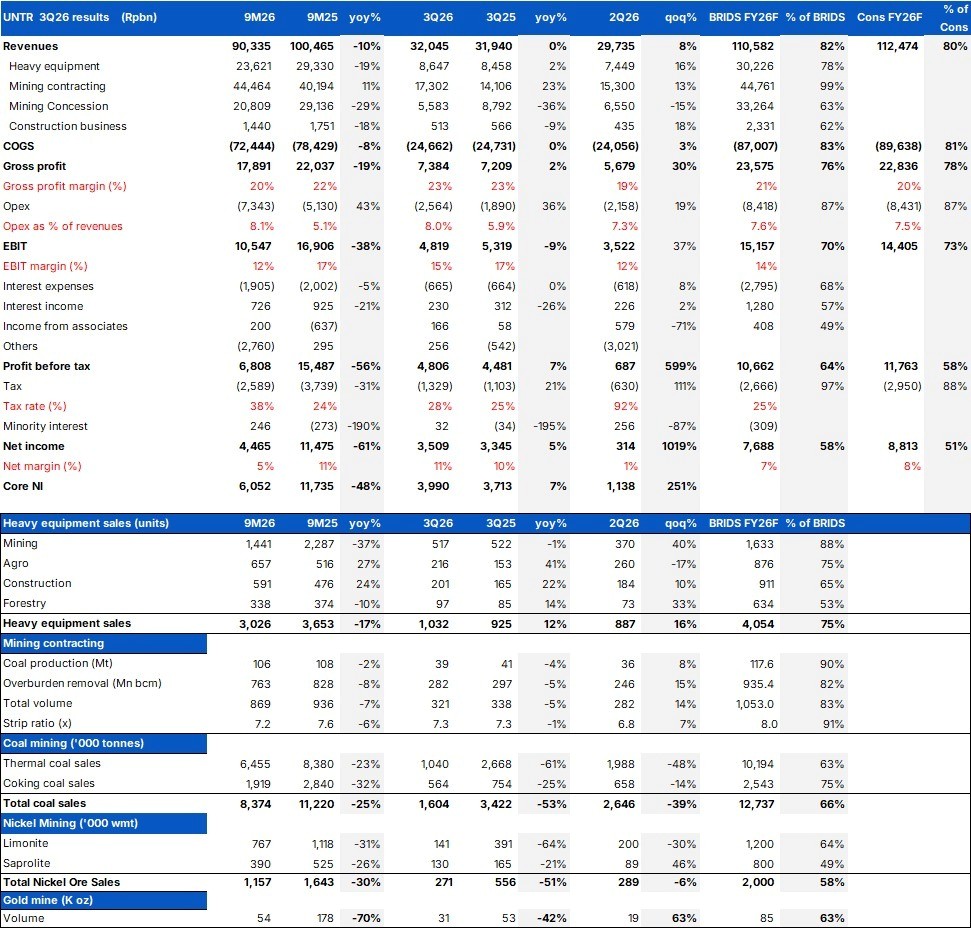The image size is (971, 928).
Task: Select the 'Thermal coal sales' row label
Action: point(51,763)
